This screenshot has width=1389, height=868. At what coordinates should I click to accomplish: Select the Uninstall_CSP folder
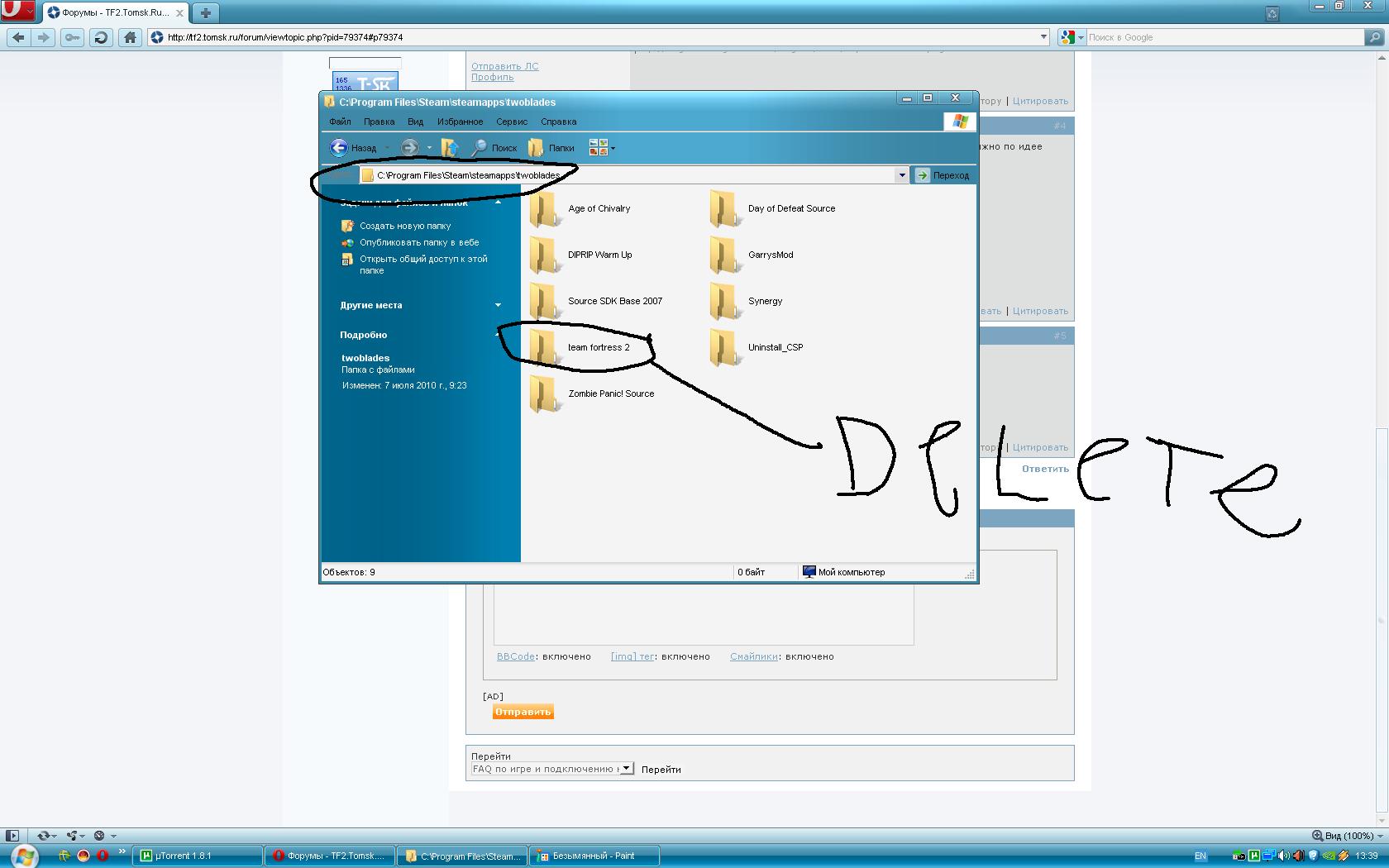pyautogui.click(x=757, y=347)
